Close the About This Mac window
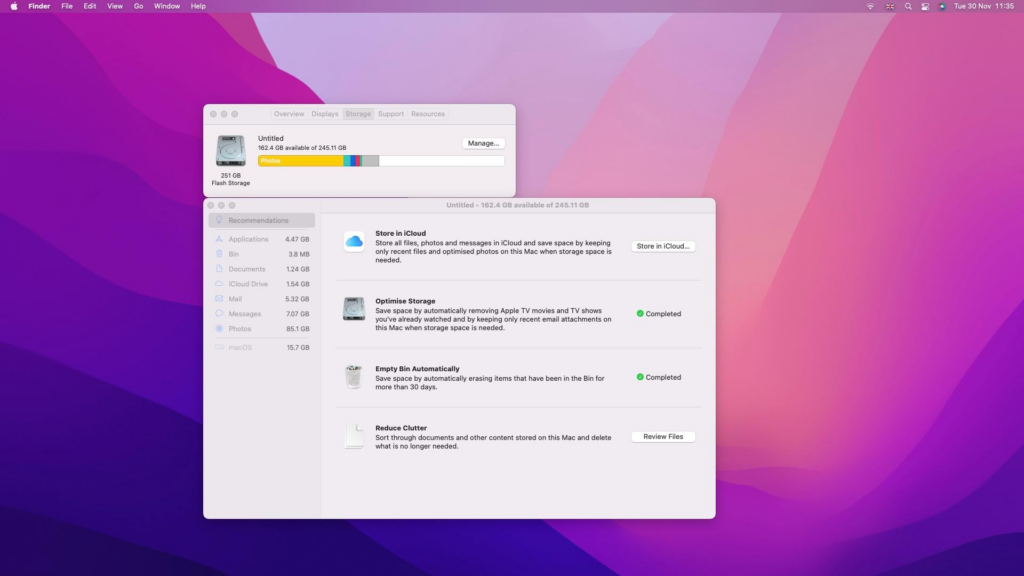Viewport: 1024px width, 576px height. click(x=214, y=114)
